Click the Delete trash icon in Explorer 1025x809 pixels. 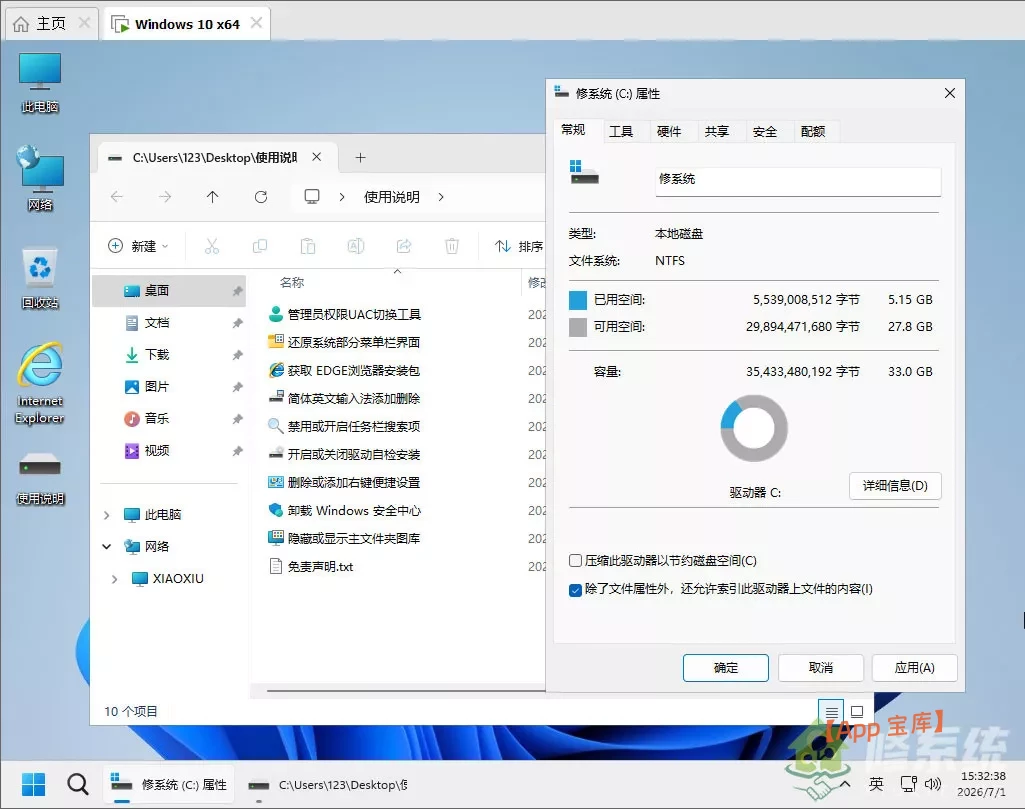[x=452, y=246]
